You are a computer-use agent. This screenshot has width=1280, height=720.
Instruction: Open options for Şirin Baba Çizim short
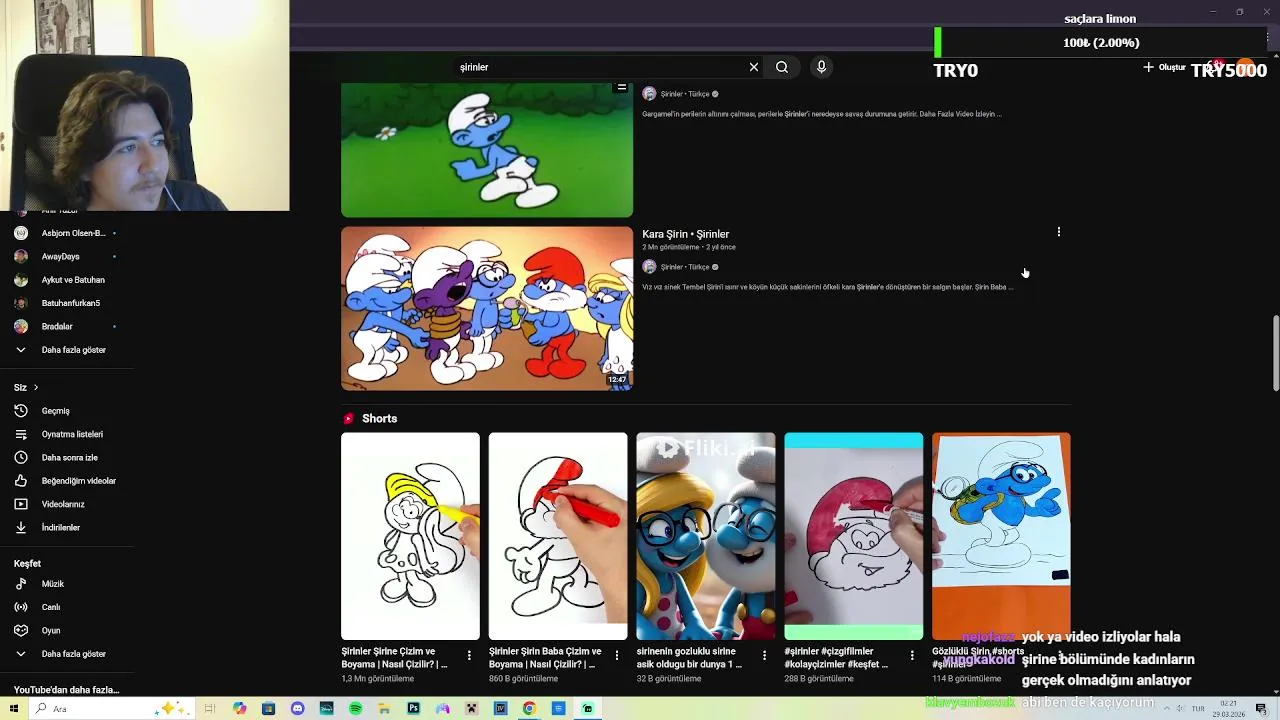617,656
